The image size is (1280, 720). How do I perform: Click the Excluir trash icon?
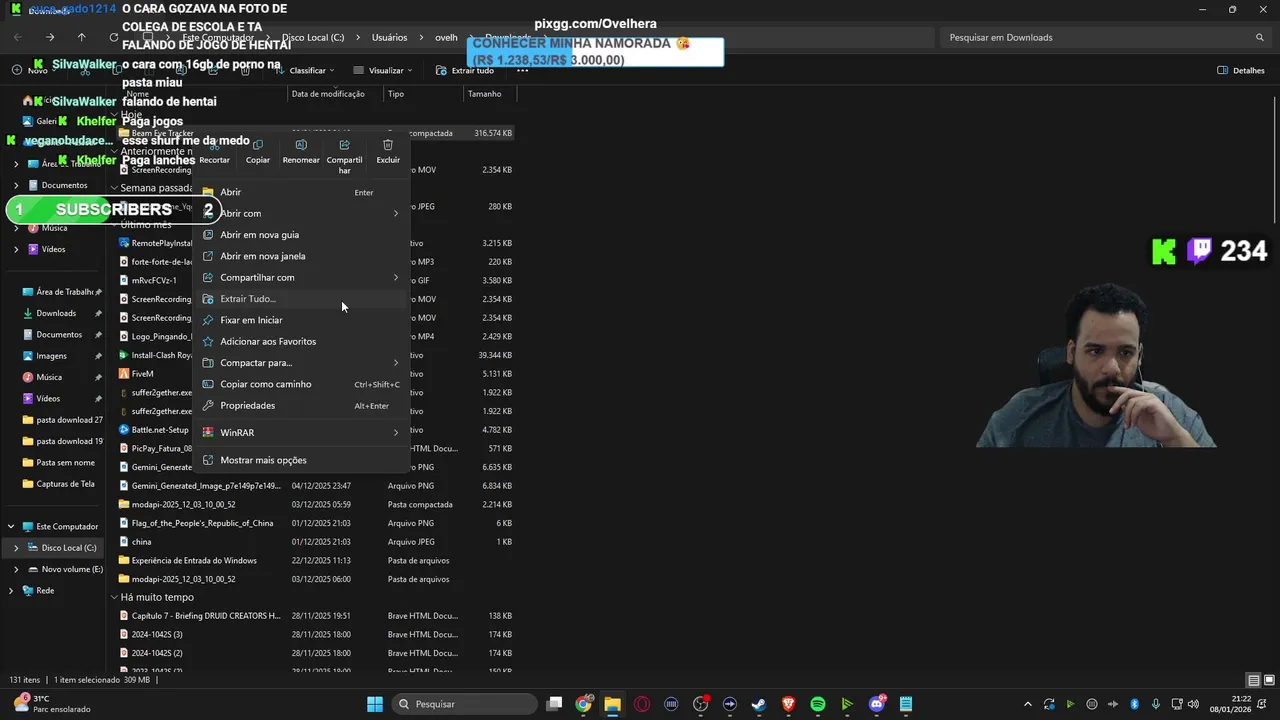[388, 145]
